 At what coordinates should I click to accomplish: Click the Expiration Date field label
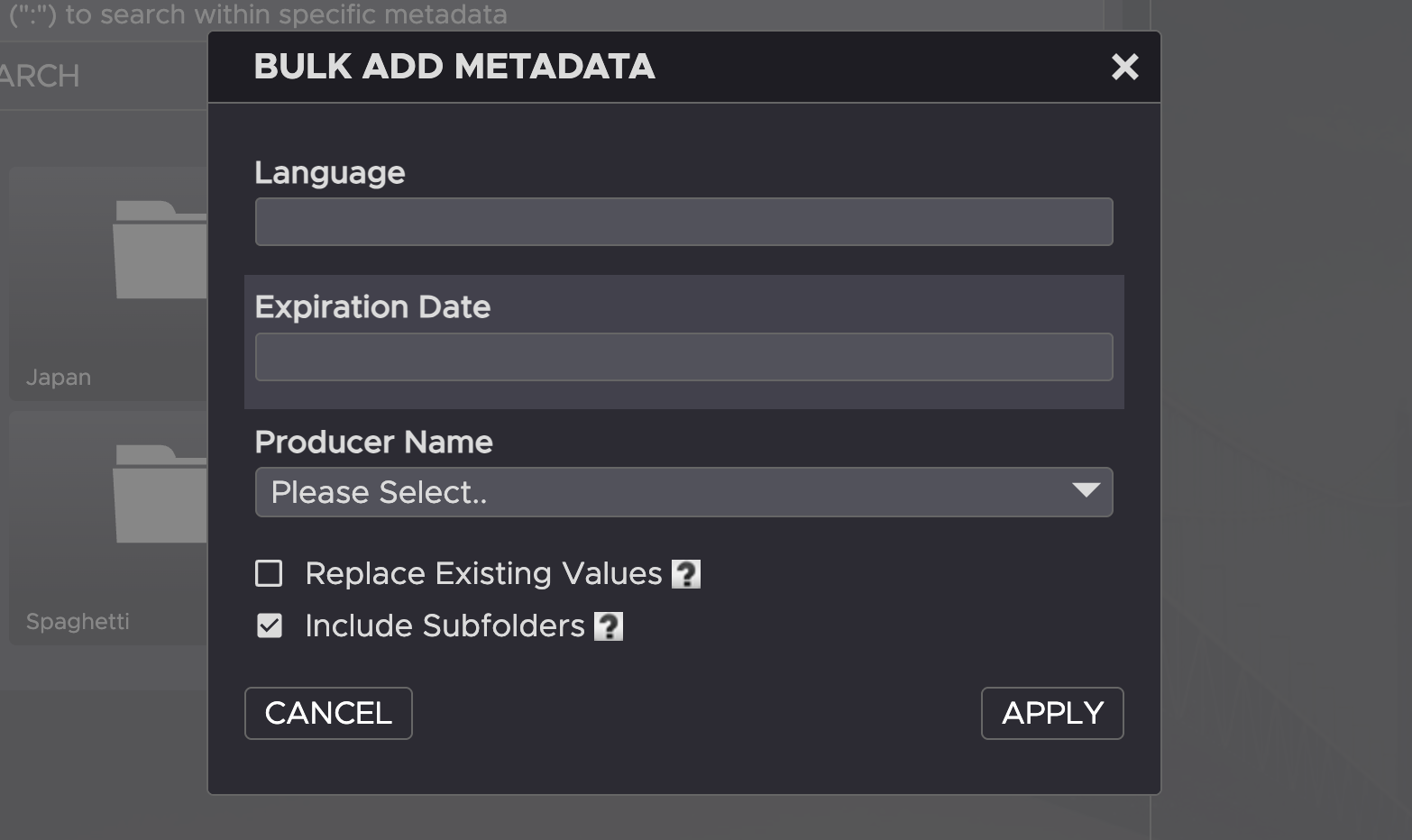[x=372, y=307]
